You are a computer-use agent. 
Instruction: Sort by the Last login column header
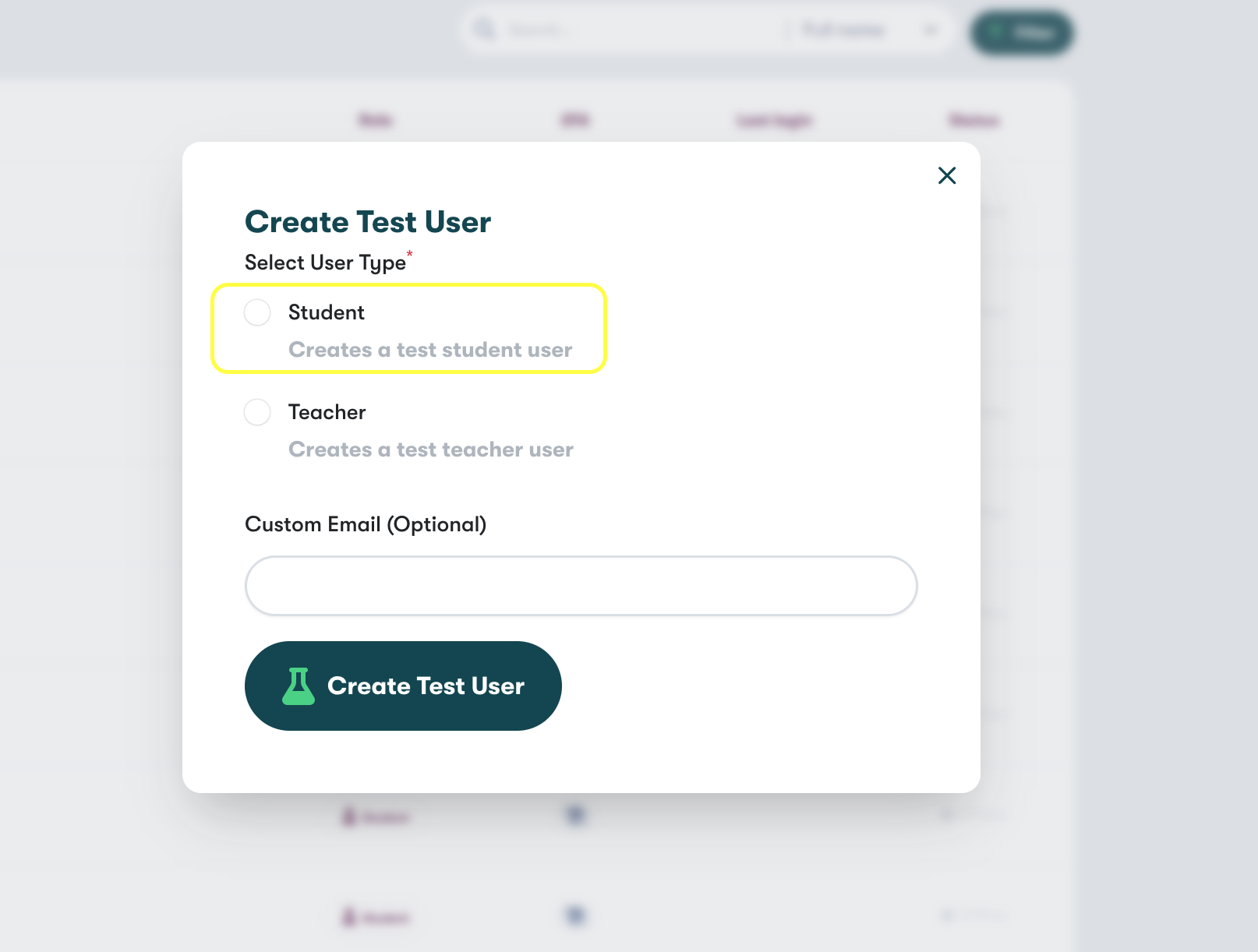click(x=775, y=120)
